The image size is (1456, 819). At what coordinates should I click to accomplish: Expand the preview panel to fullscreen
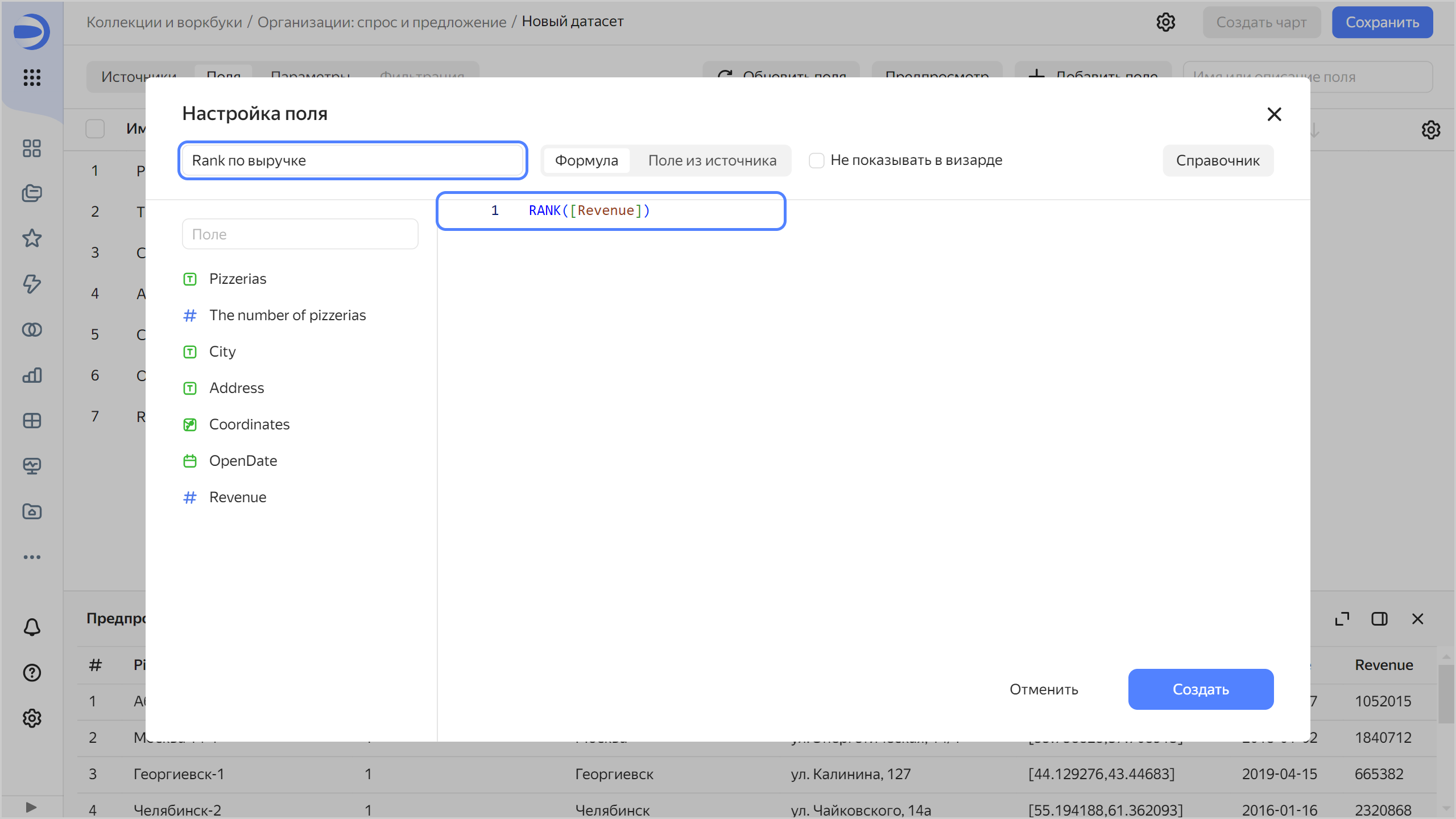point(1342,619)
